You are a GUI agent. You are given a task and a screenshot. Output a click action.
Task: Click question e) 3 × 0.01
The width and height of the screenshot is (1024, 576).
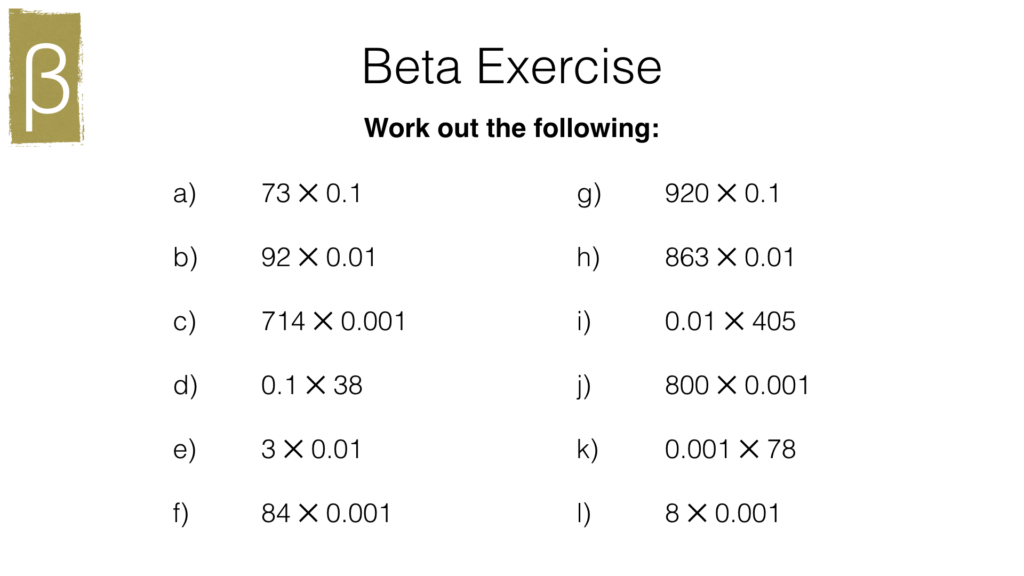click(311, 450)
